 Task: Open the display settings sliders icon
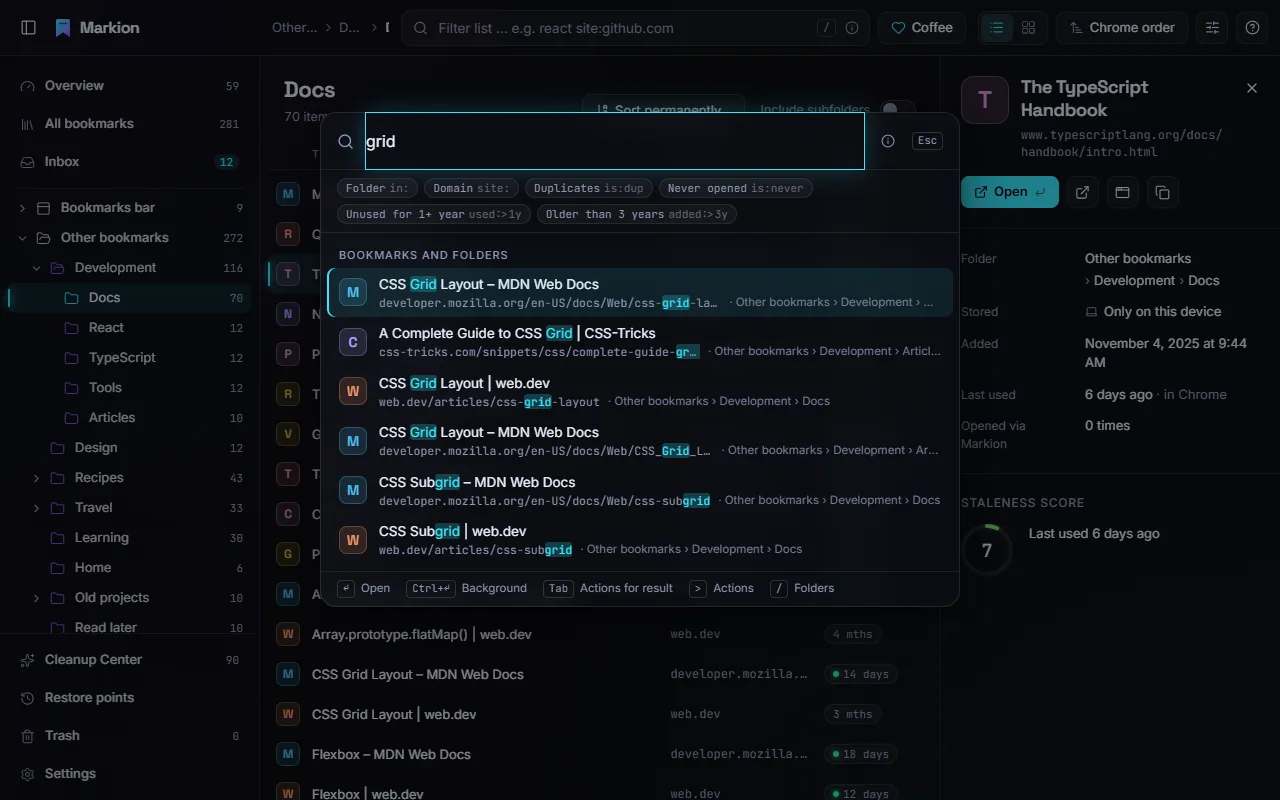pos(1212,28)
